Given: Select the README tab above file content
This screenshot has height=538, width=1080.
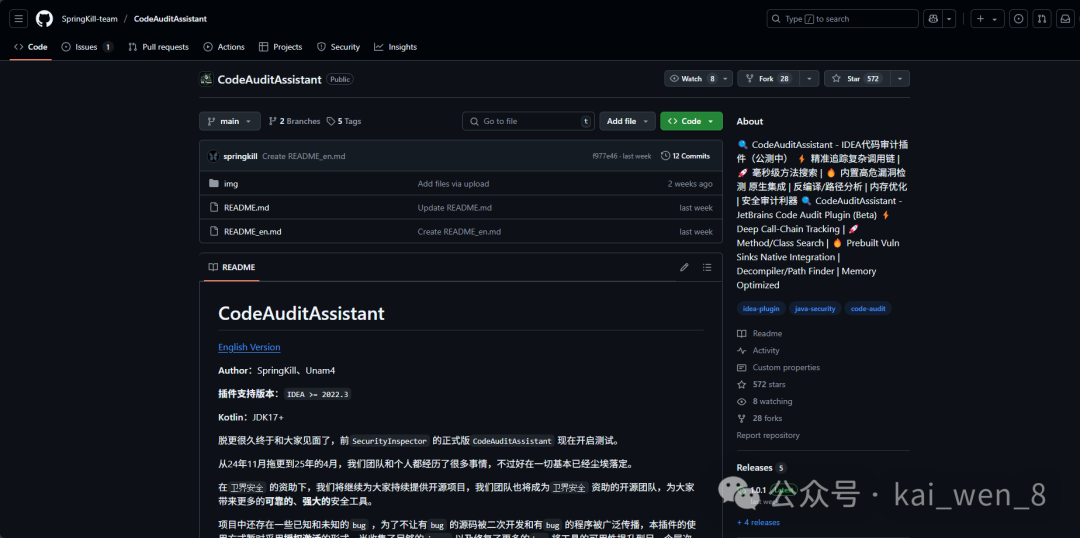Looking at the screenshot, I should (231, 267).
